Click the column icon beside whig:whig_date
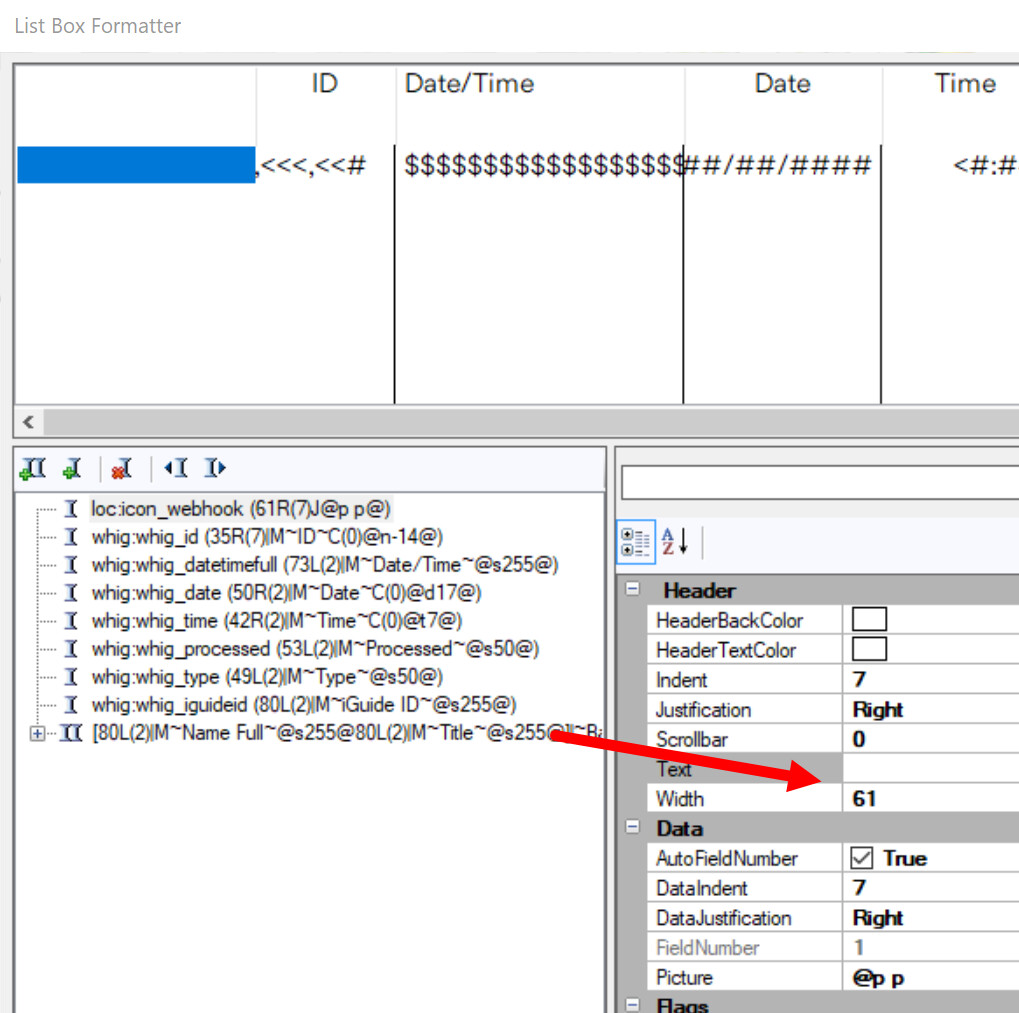This screenshot has width=1019, height=1013. click(x=70, y=593)
